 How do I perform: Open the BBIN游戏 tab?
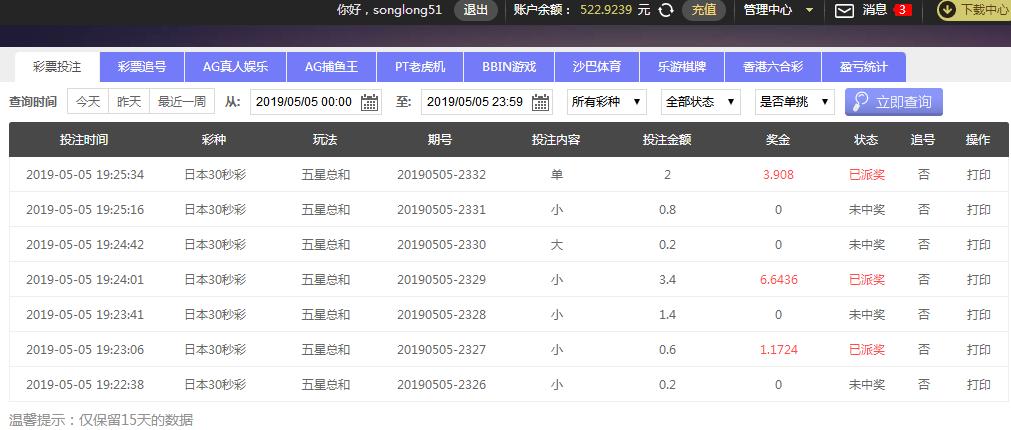(x=509, y=67)
